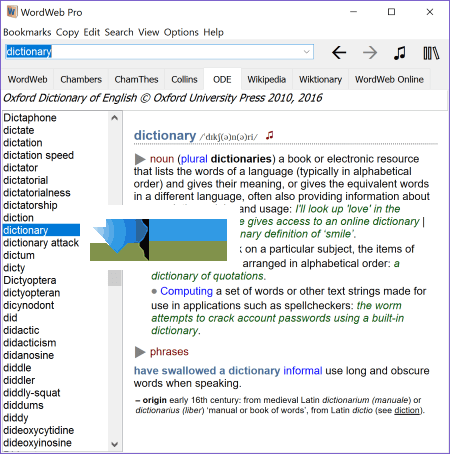Select 'diddle' in the word list
This screenshot has width=450, height=454.
pyautogui.click(x=17, y=368)
